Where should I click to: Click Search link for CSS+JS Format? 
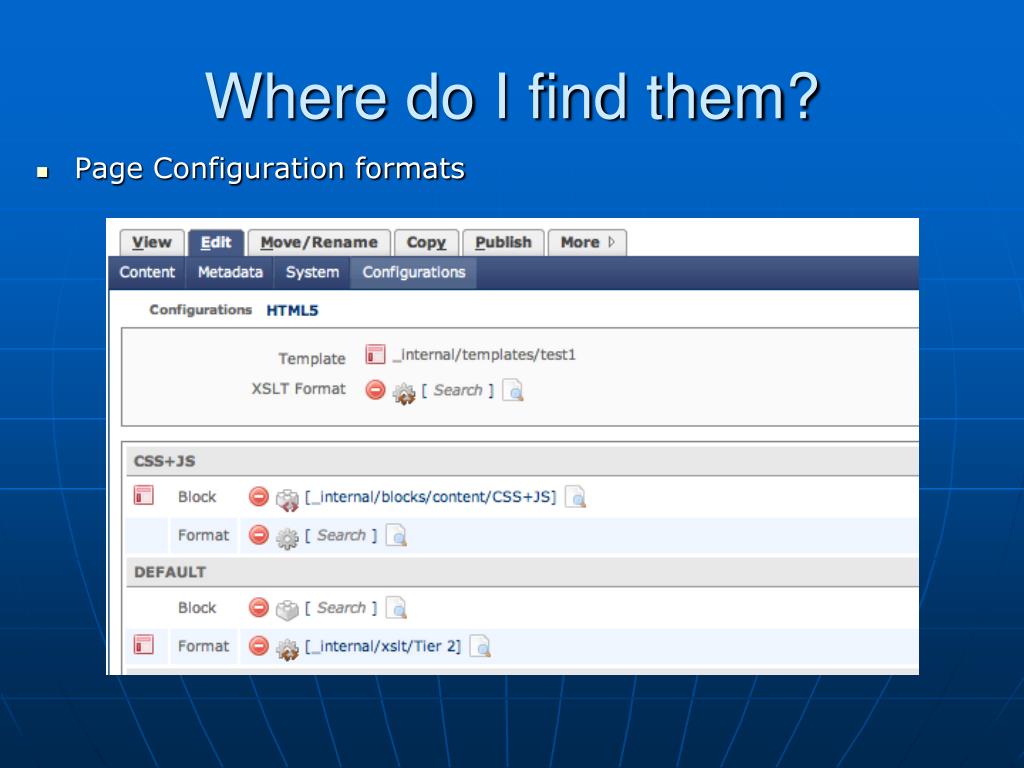341,535
